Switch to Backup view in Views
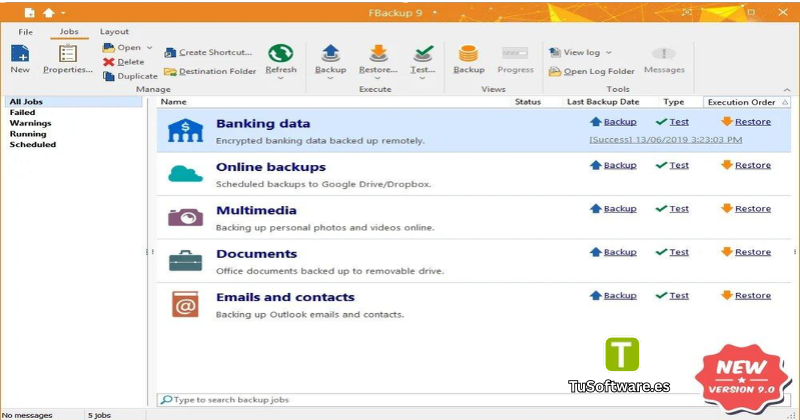This screenshot has width=800, height=420. pyautogui.click(x=468, y=59)
